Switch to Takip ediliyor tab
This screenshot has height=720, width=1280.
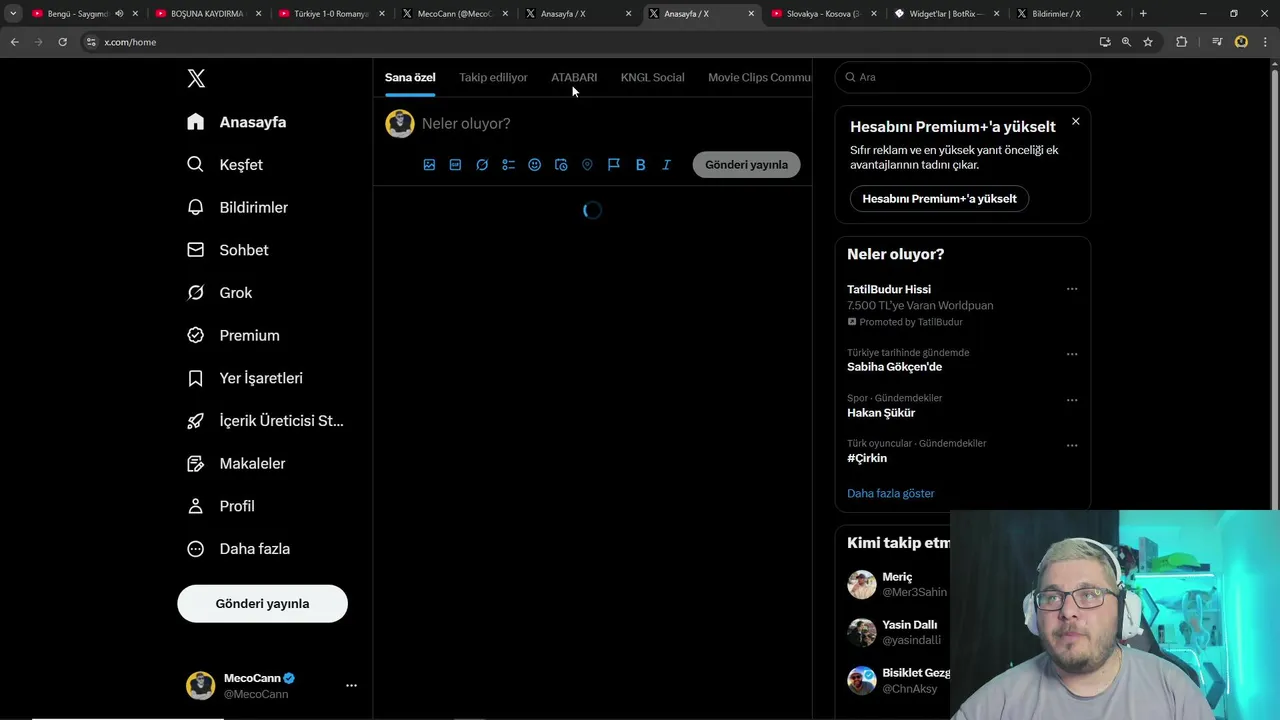click(493, 77)
